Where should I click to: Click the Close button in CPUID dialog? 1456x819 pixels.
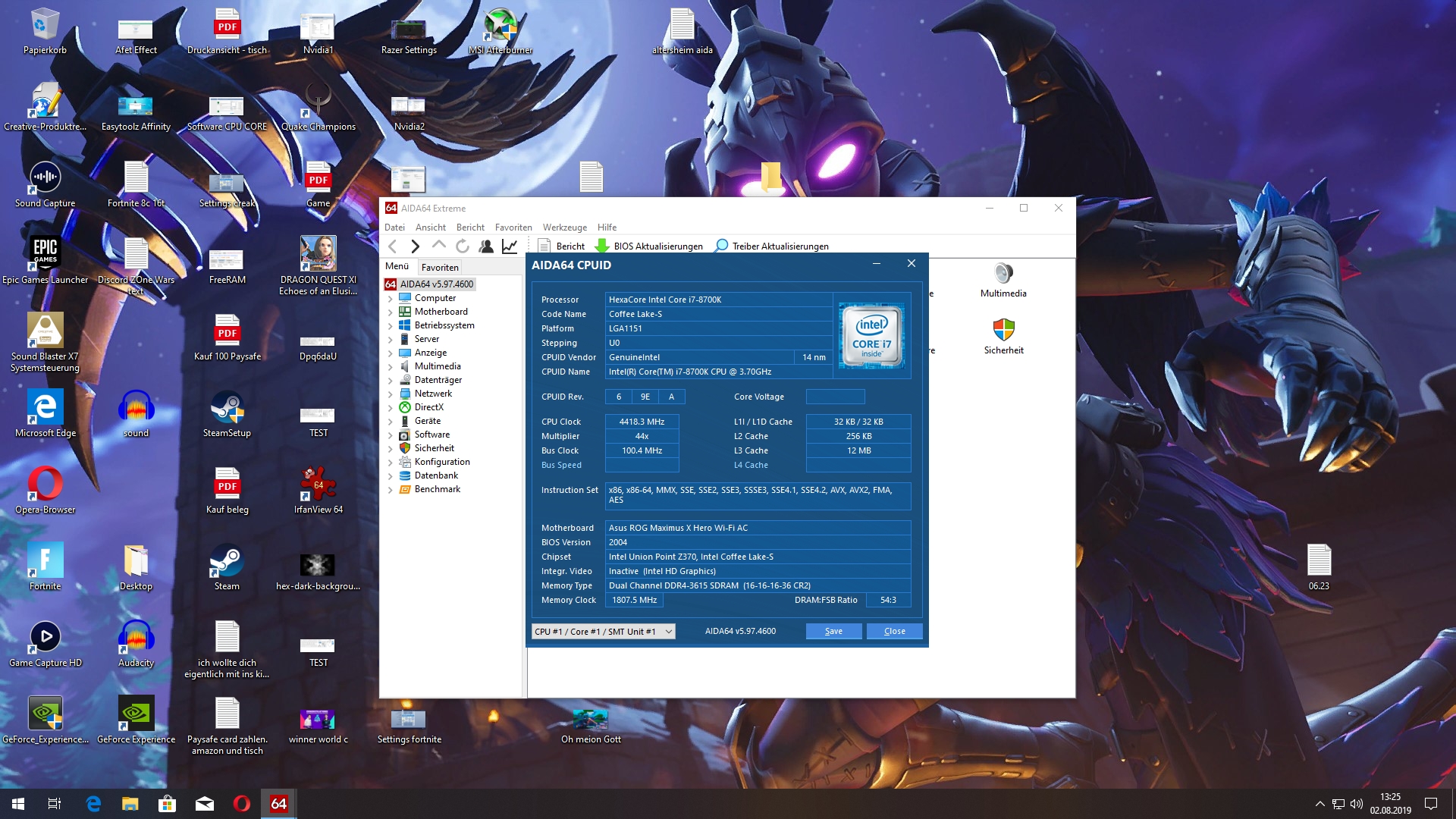pyautogui.click(x=894, y=632)
